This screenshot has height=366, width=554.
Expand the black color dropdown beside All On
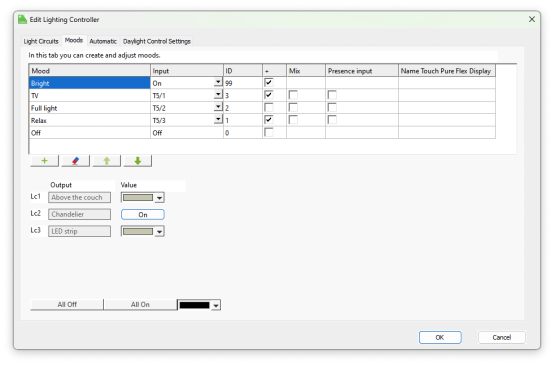(x=216, y=305)
